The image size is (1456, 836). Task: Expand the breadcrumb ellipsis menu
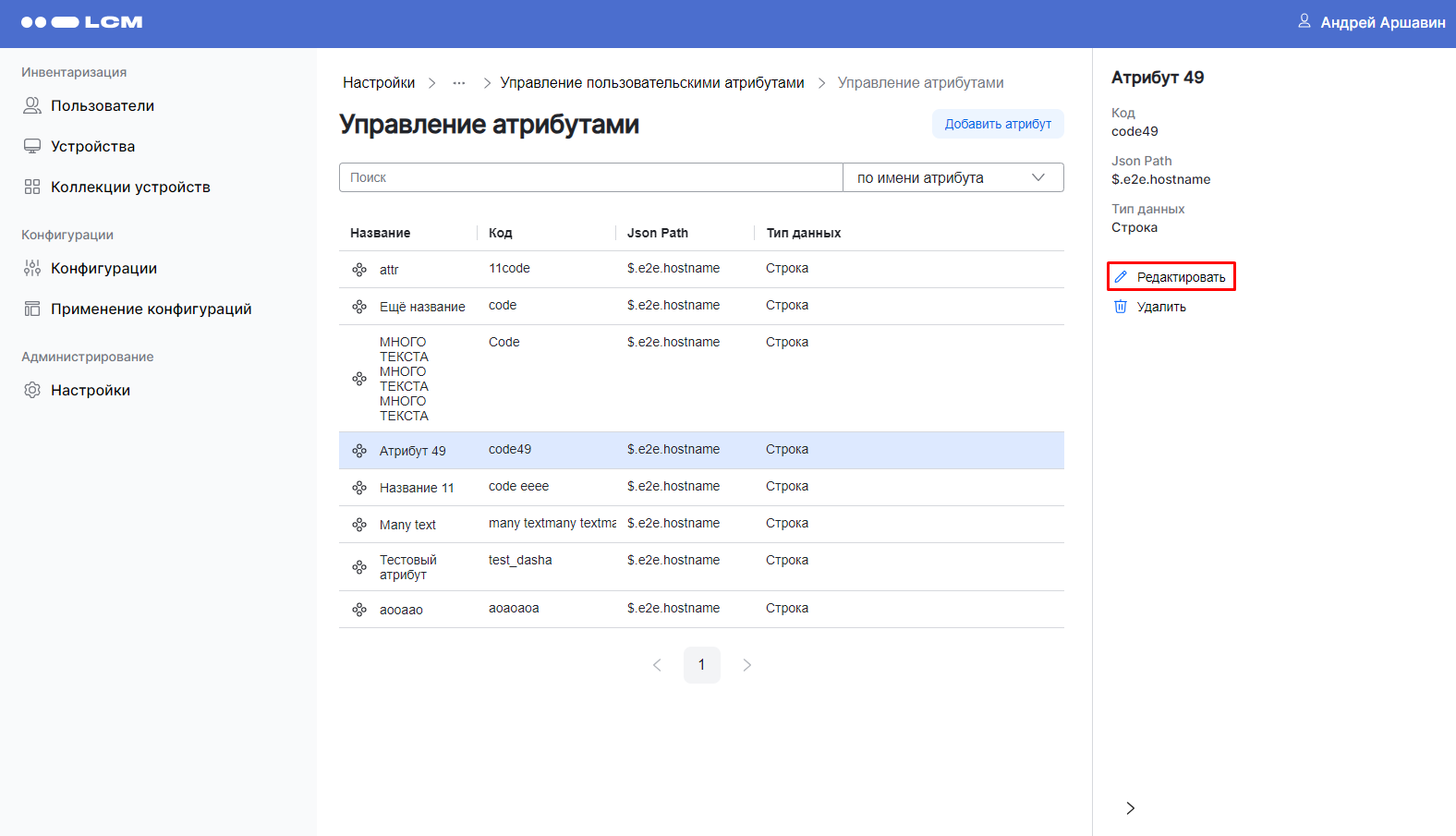pos(459,83)
